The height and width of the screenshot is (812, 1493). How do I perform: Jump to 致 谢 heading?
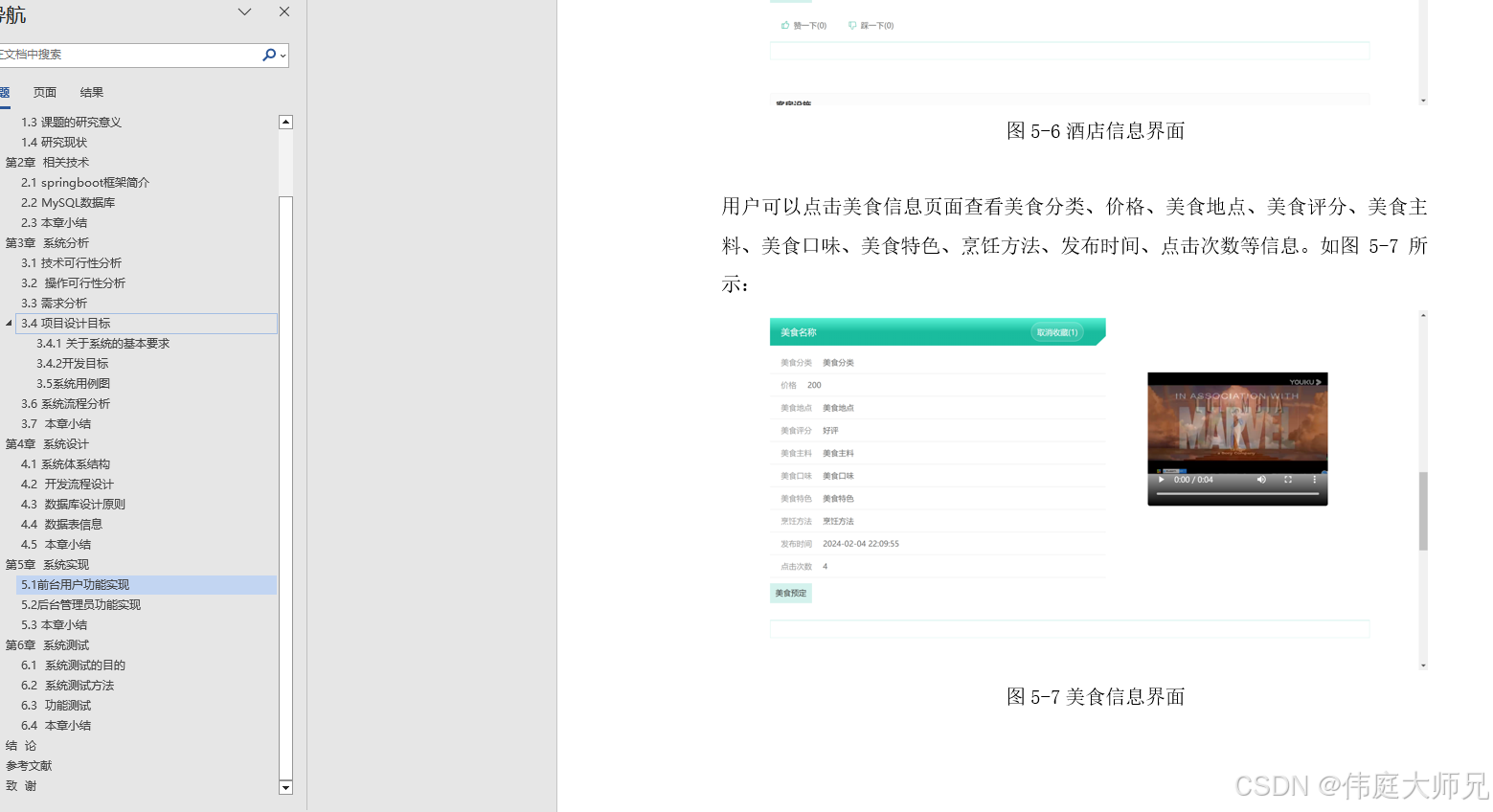[21, 785]
